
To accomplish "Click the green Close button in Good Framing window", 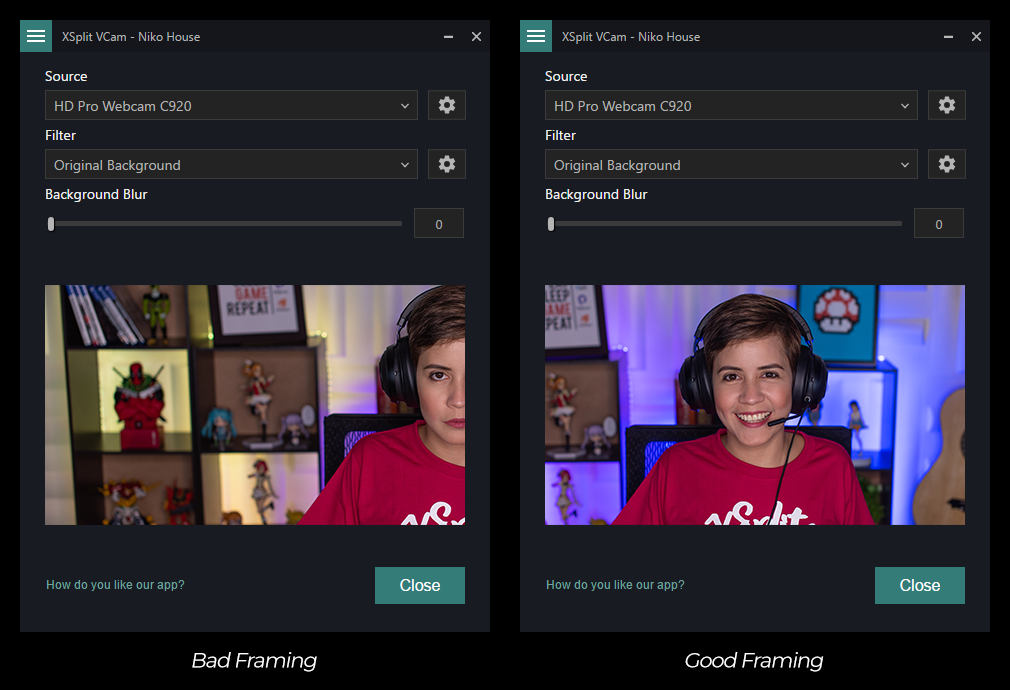I will [x=920, y=585].
